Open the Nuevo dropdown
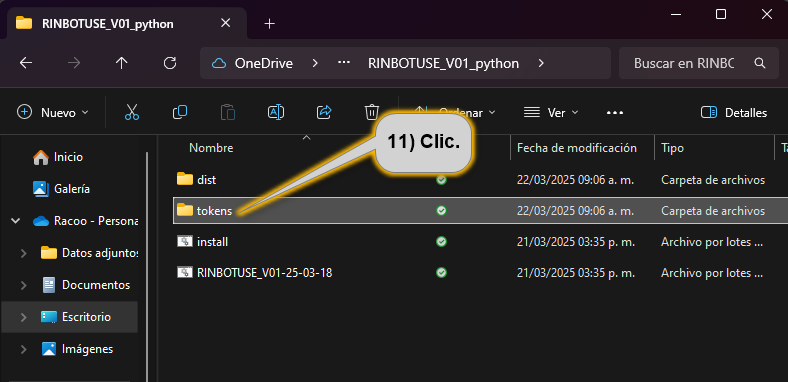Image resolution: width=788 pixels, height=382 pixels. [53, 113]
